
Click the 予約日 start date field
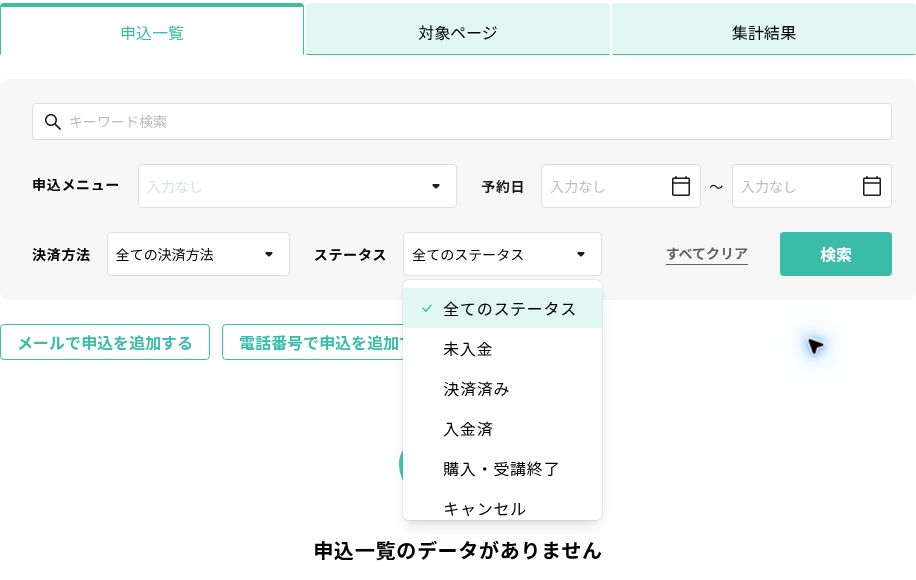620,186
